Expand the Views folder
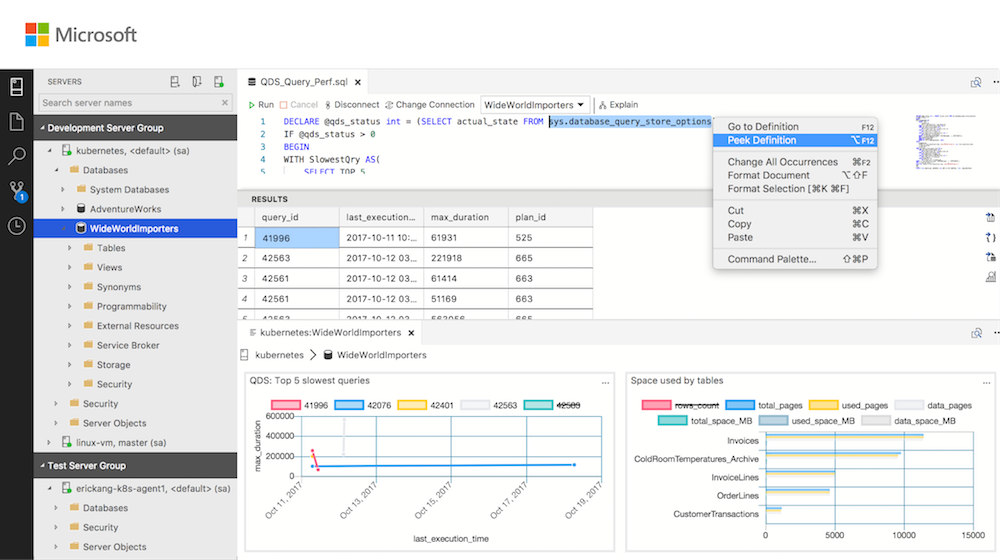Viewport: 1000px width, 560px height. pos(70,267)
